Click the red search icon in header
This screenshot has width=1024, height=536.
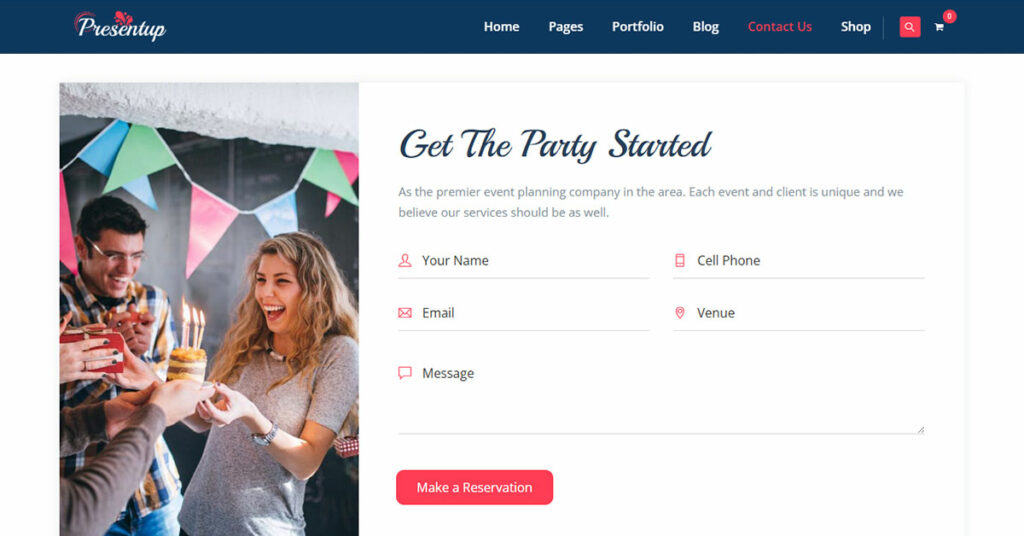pos(909,27)
